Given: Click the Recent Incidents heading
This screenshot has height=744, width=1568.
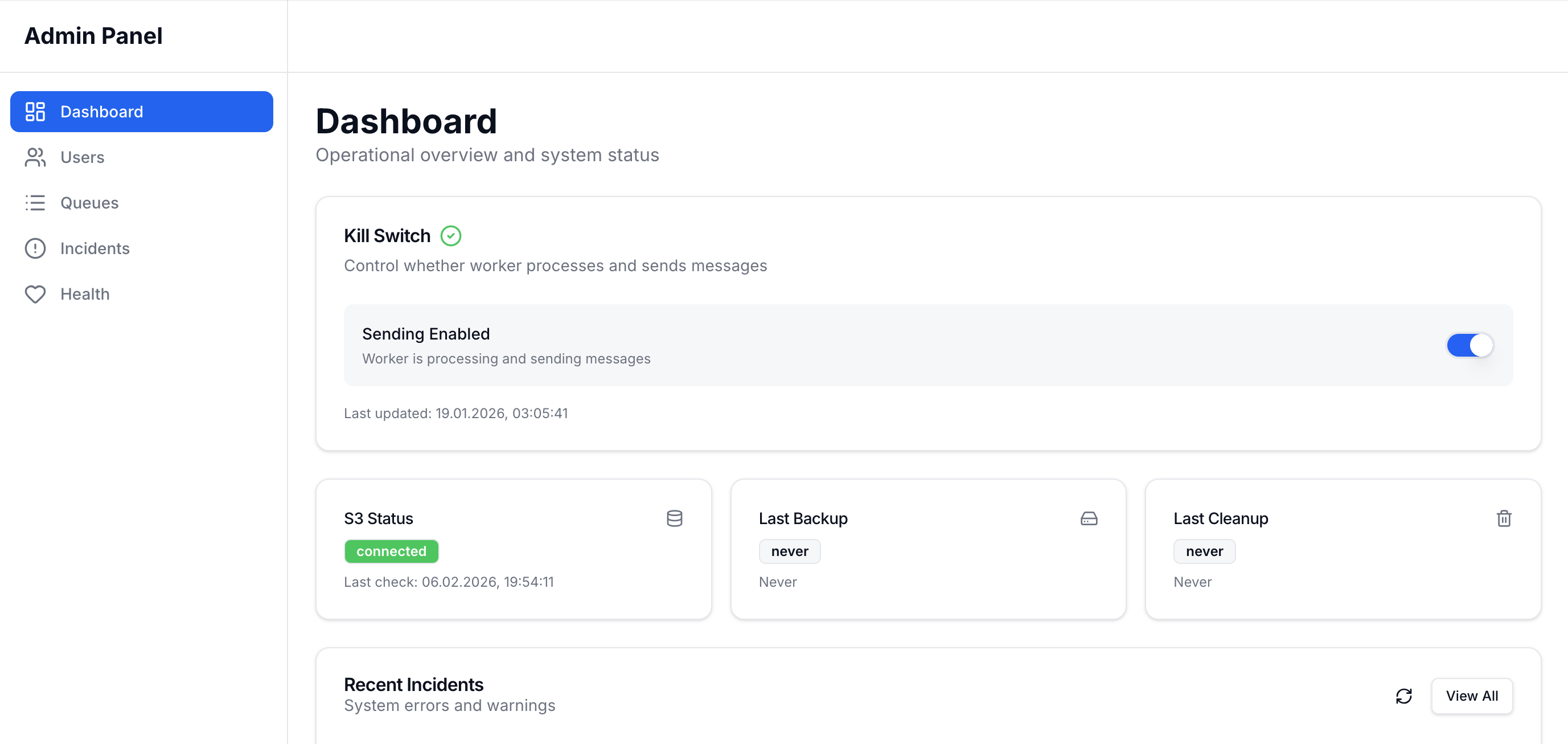Looking at the screenshot, I should 413,684.
